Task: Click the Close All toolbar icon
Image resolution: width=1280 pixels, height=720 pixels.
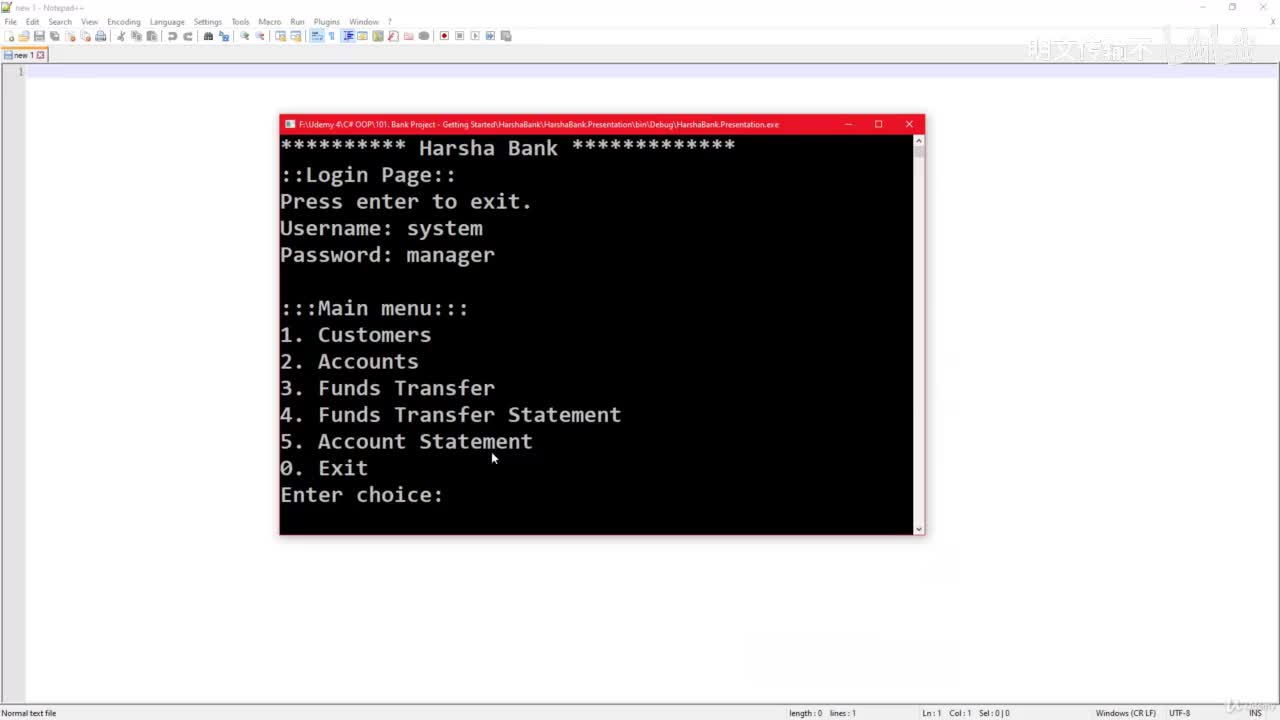Action: point(85,36)
